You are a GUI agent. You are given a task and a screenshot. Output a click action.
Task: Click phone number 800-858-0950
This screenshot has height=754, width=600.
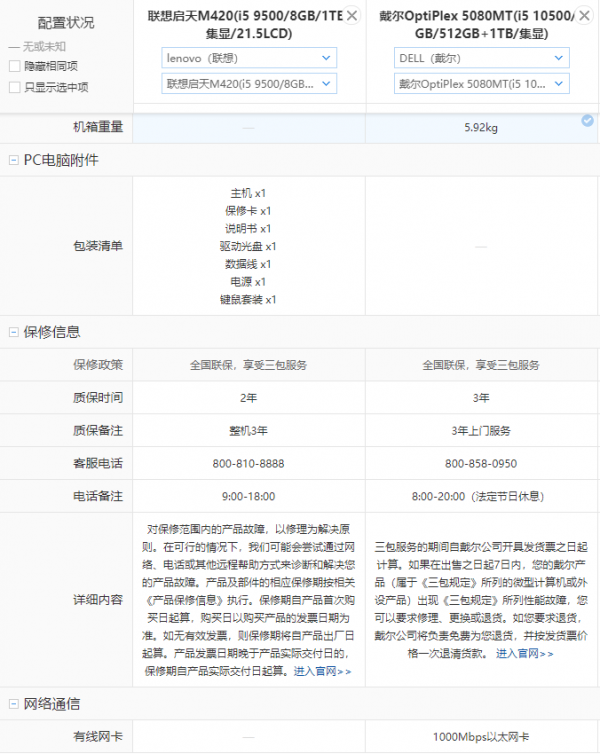tap(481, 464)
